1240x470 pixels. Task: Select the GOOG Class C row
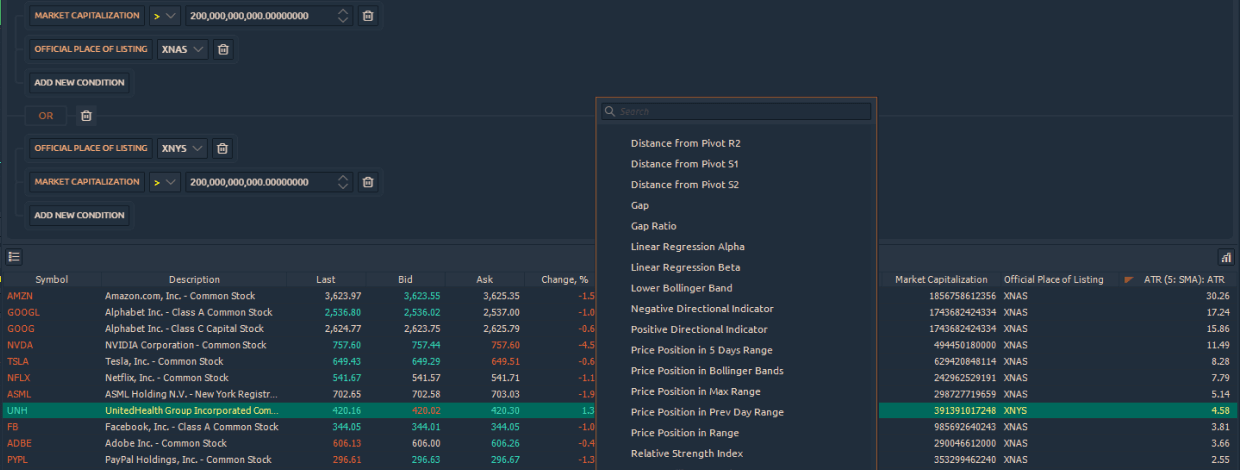[x=620, y=328]
